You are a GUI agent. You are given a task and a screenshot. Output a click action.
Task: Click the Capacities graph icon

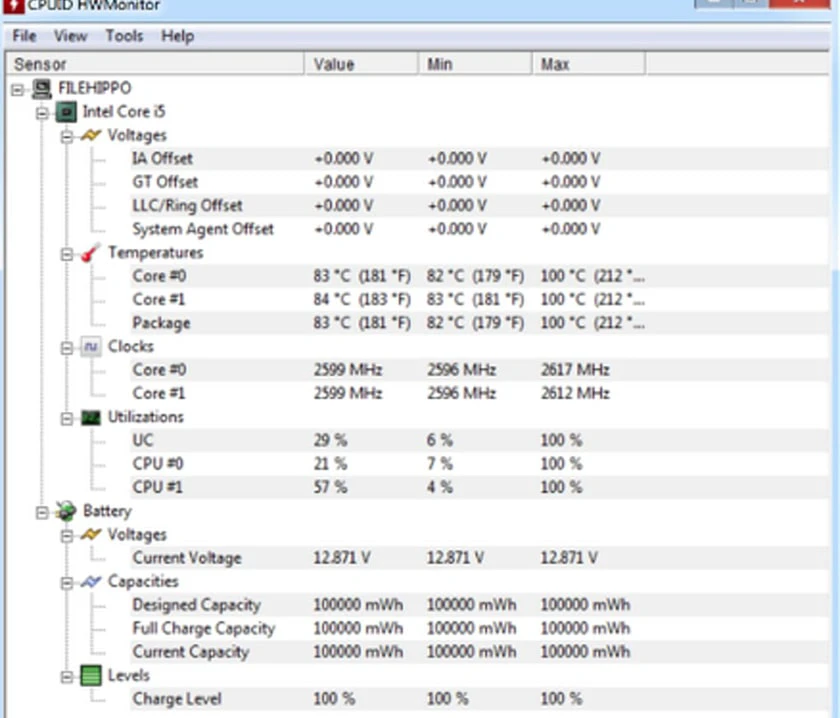(91, 581)
